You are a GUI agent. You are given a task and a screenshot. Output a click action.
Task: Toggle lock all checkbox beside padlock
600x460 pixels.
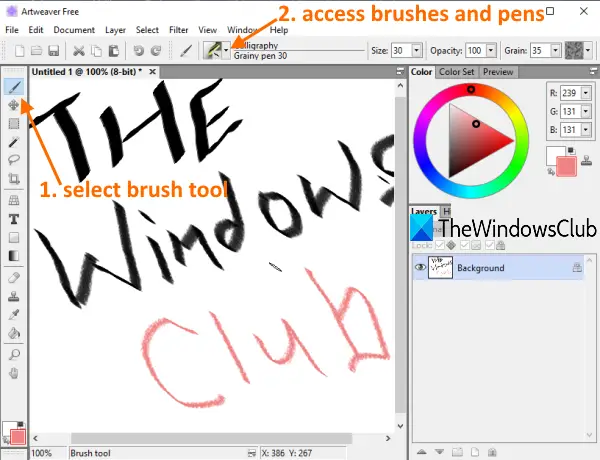click(489, 245)
